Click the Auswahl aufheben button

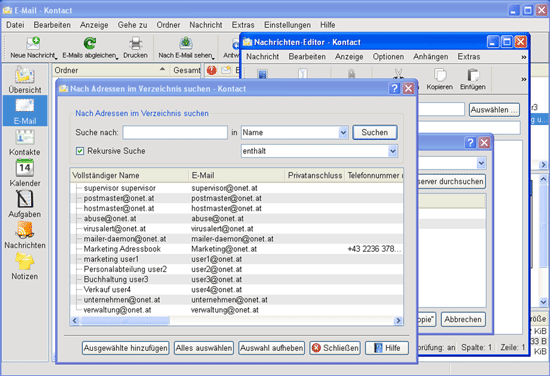click(271, 348)
